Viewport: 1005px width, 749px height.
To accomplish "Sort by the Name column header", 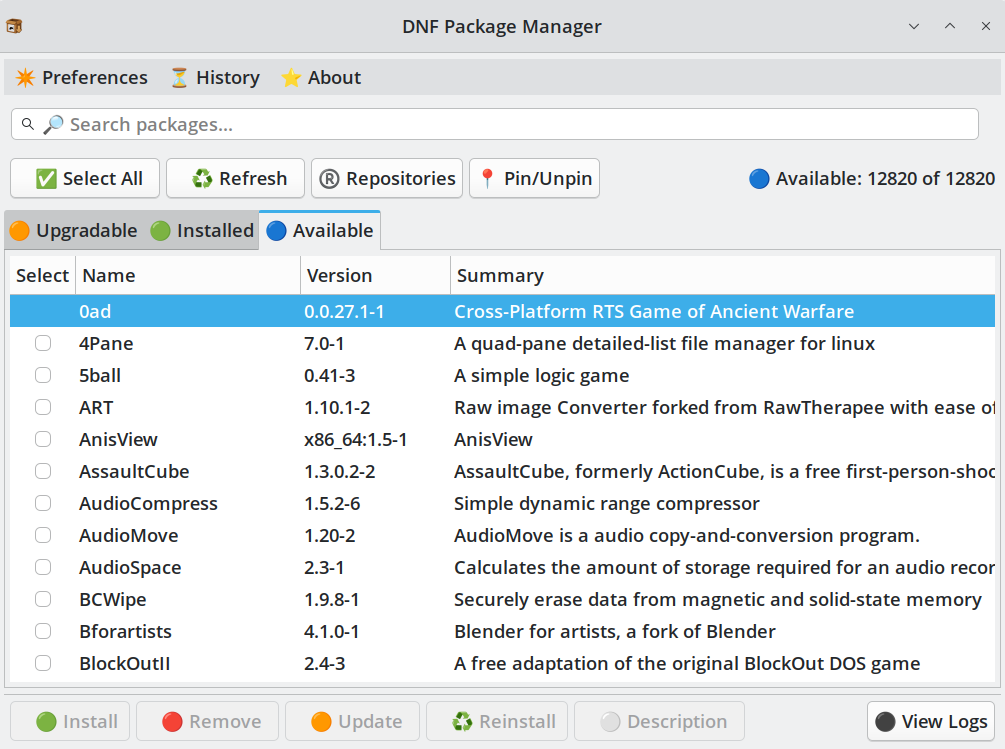I will (188, 276).
